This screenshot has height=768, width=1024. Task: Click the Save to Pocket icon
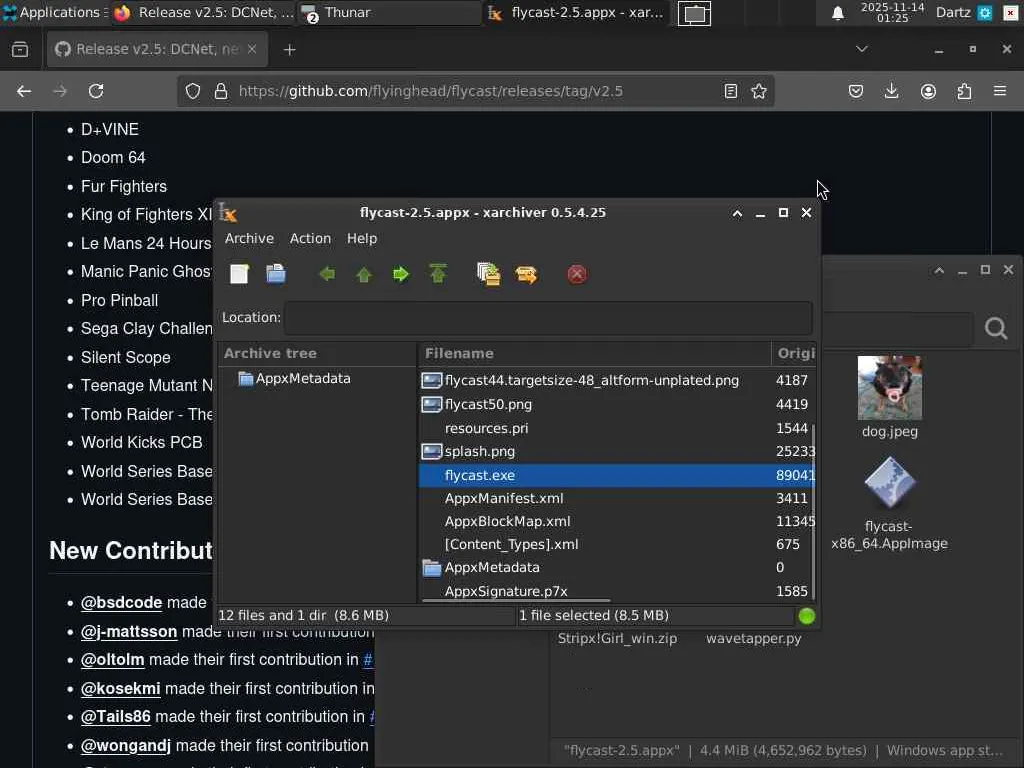[x=856, y=91]
